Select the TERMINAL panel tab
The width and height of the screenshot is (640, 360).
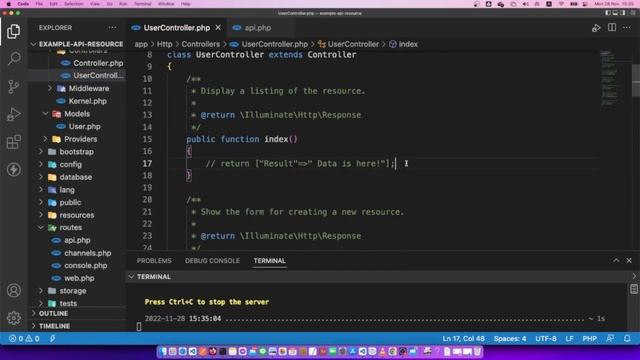(x=269, y=260)
